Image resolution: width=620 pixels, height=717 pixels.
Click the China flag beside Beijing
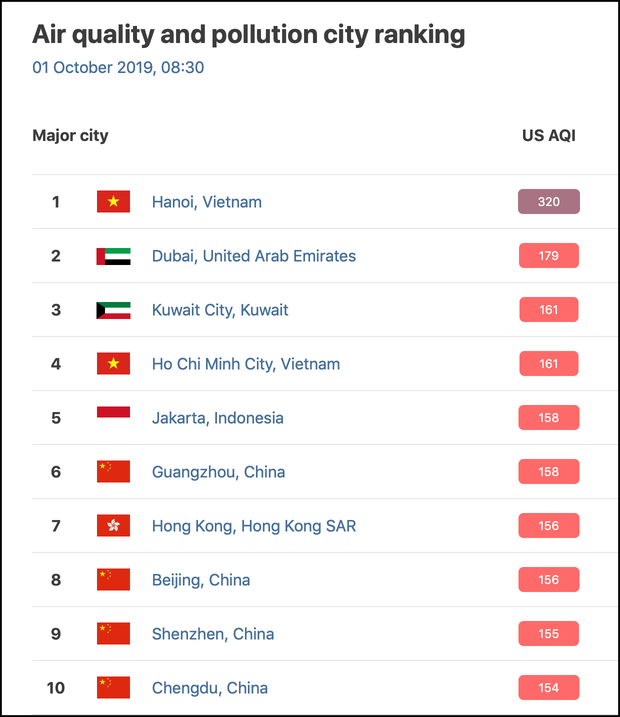(x=113, y=580)
